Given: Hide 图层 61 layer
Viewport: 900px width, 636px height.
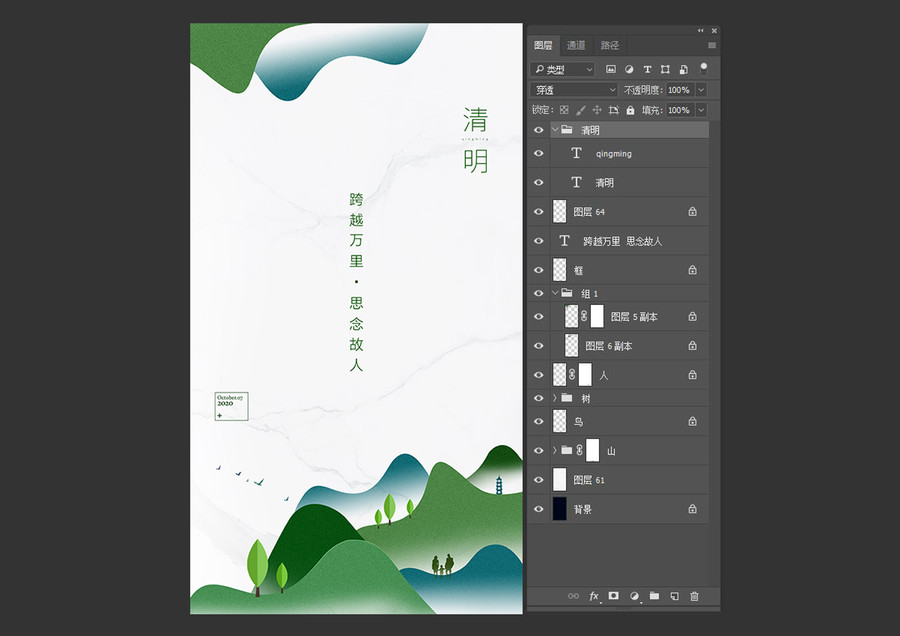Looking at the screenshot, I should point(538,480).
